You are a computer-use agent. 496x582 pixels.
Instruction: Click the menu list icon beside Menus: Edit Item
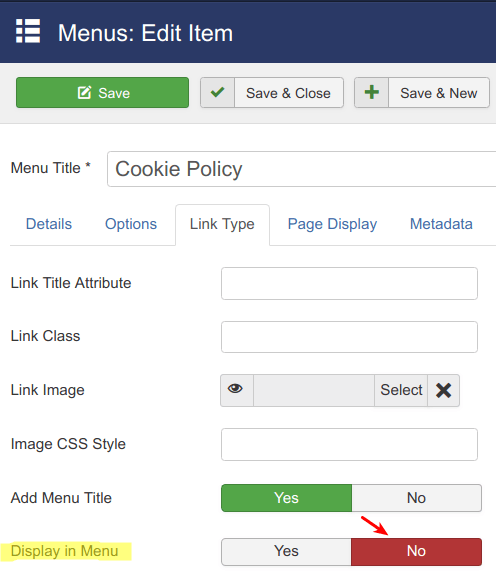tap(28, 31)
